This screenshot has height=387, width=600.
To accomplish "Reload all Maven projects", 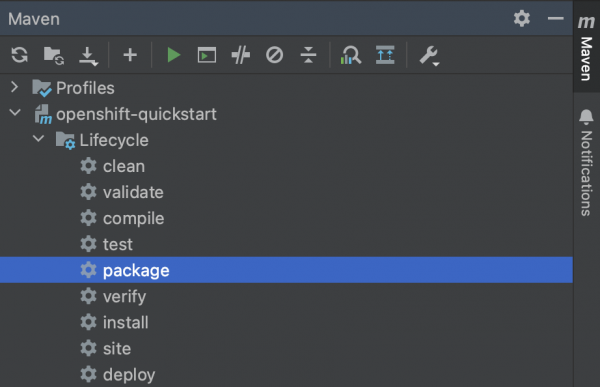I will click(x=19, y=55).
